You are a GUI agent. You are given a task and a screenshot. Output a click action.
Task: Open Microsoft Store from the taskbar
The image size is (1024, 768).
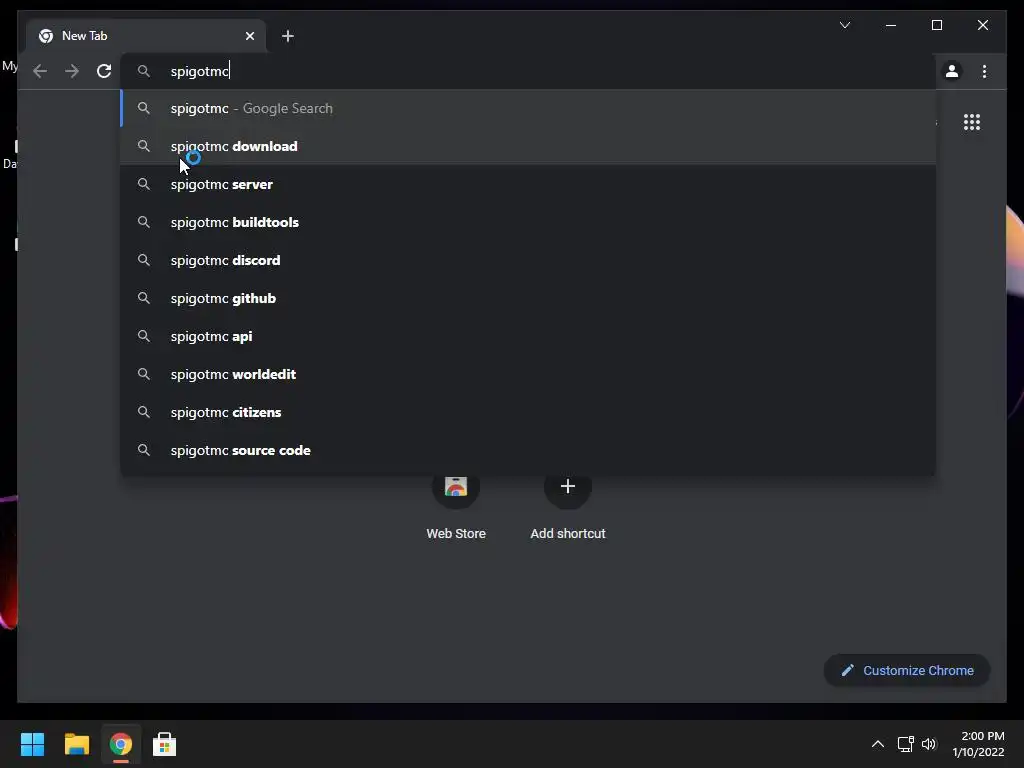[165, 744]
